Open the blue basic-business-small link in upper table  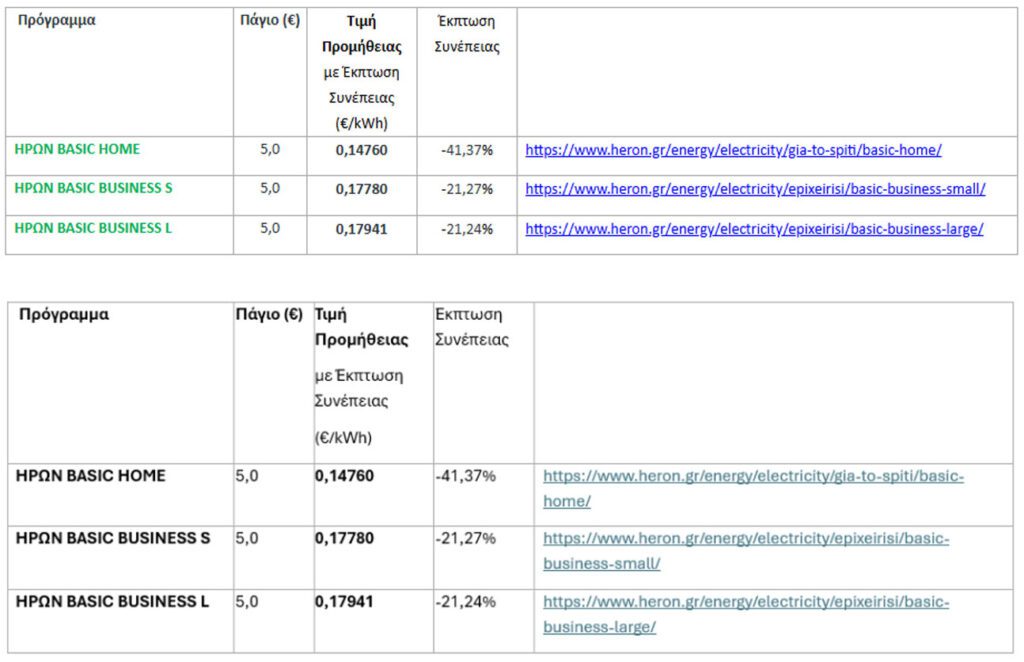tap(755, 189)
